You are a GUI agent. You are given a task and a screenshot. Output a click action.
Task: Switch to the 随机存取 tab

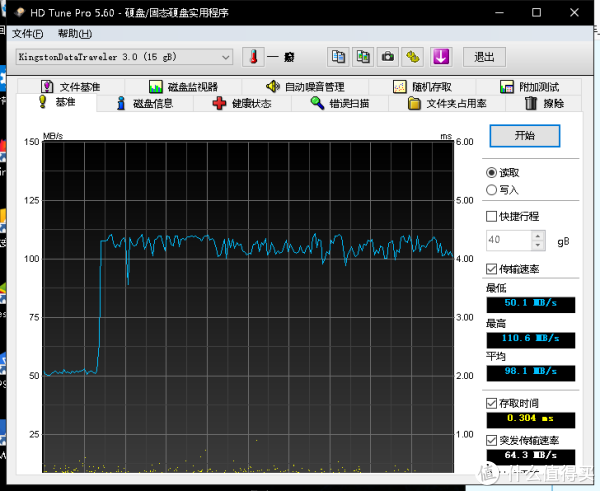[422, 86]
